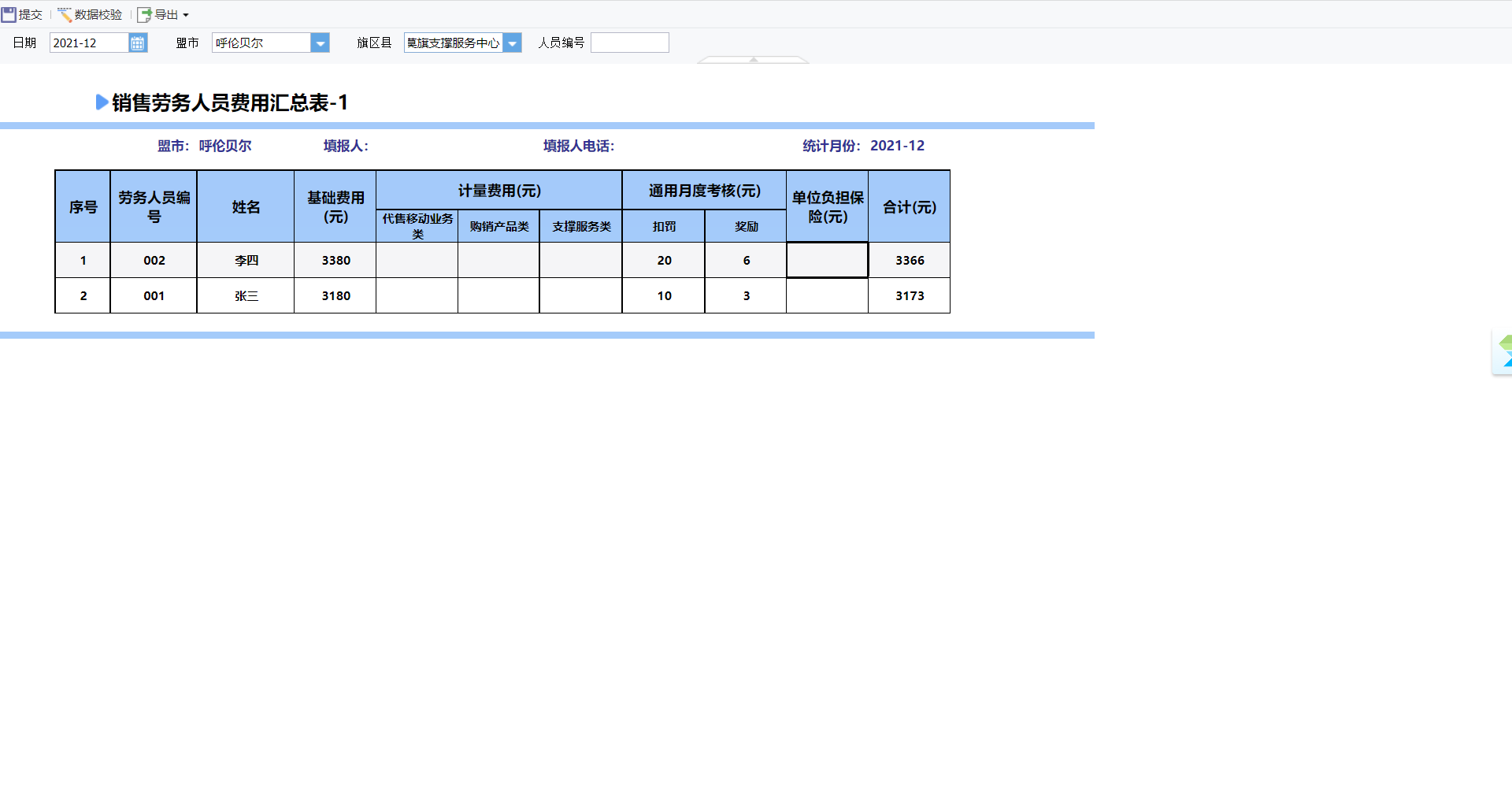1512x805 pixels.
Task: Click the cell with 张三
Action: [246, 295]
